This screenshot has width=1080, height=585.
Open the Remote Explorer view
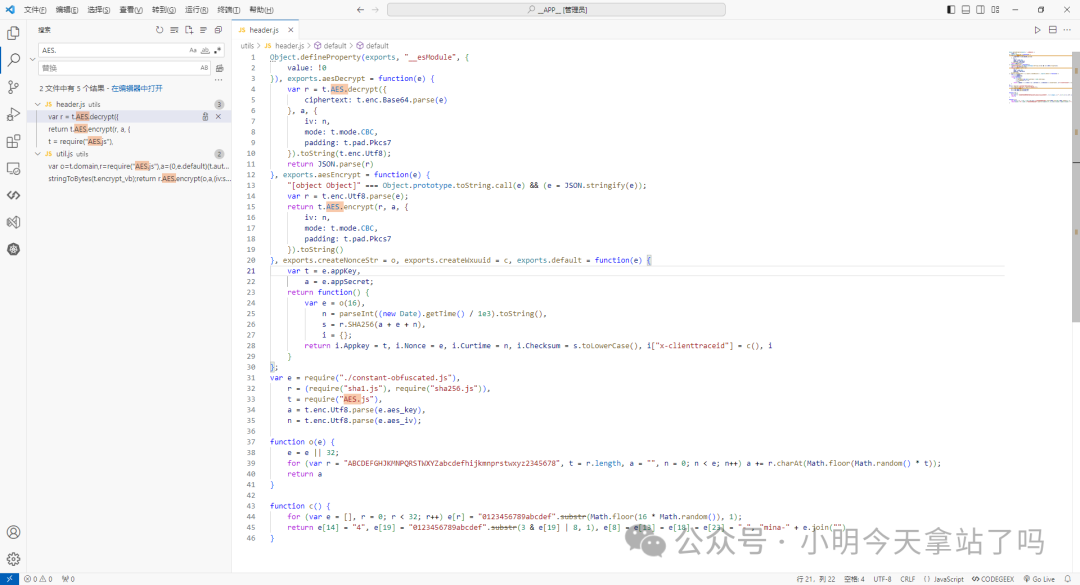[x=13, y=168]
